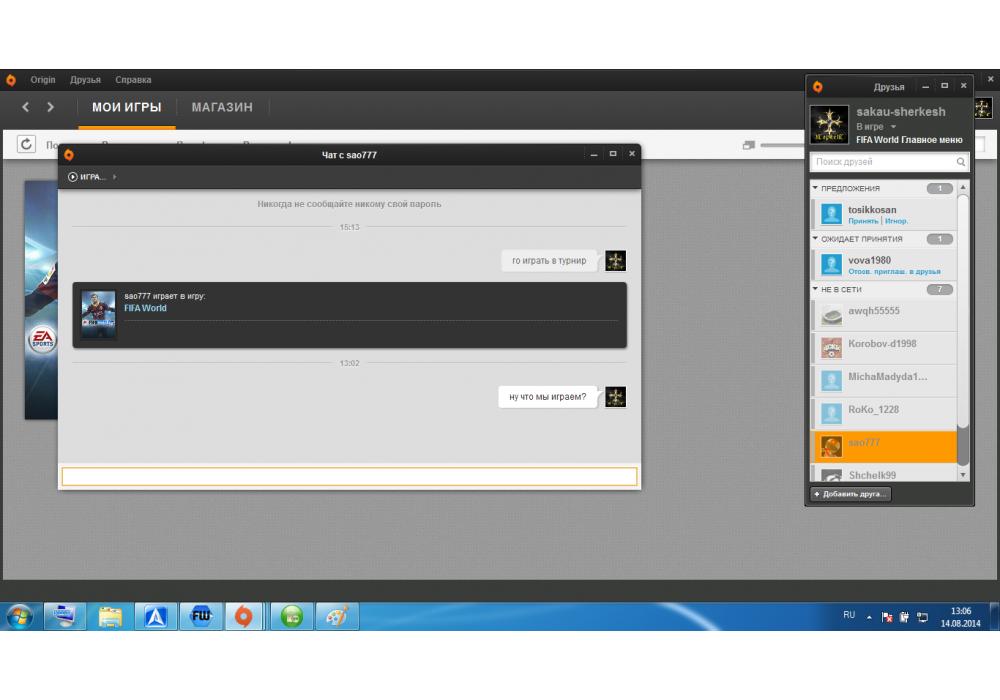Select message 'ну что мы играем?'

tap(548, 397)
